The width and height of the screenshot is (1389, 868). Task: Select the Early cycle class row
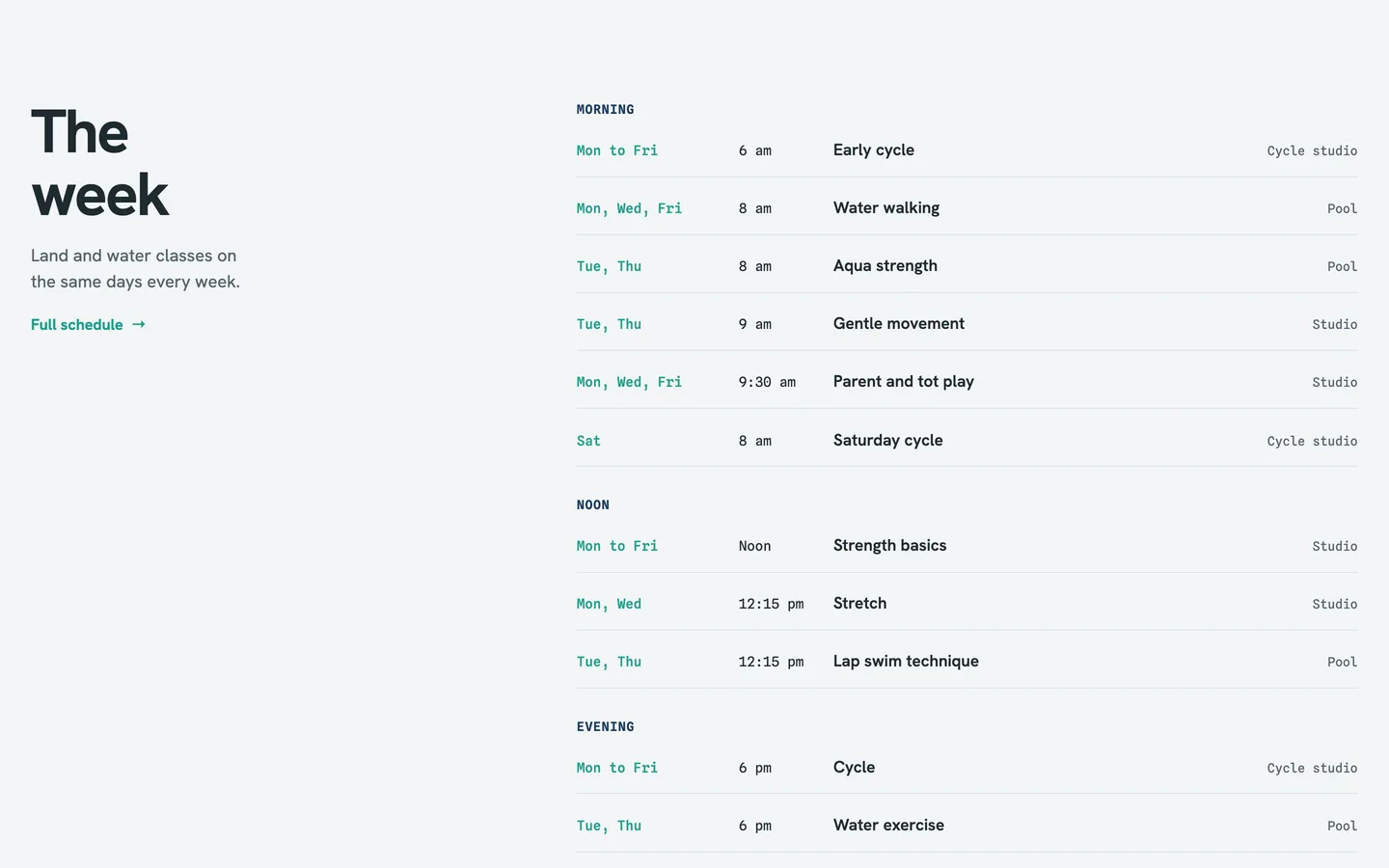point(967,150)
